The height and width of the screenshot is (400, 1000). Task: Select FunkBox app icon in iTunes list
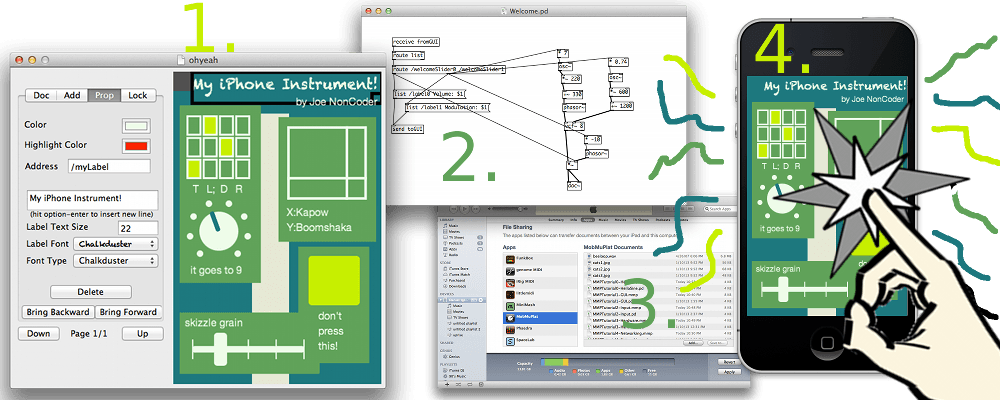pos(510,260)
